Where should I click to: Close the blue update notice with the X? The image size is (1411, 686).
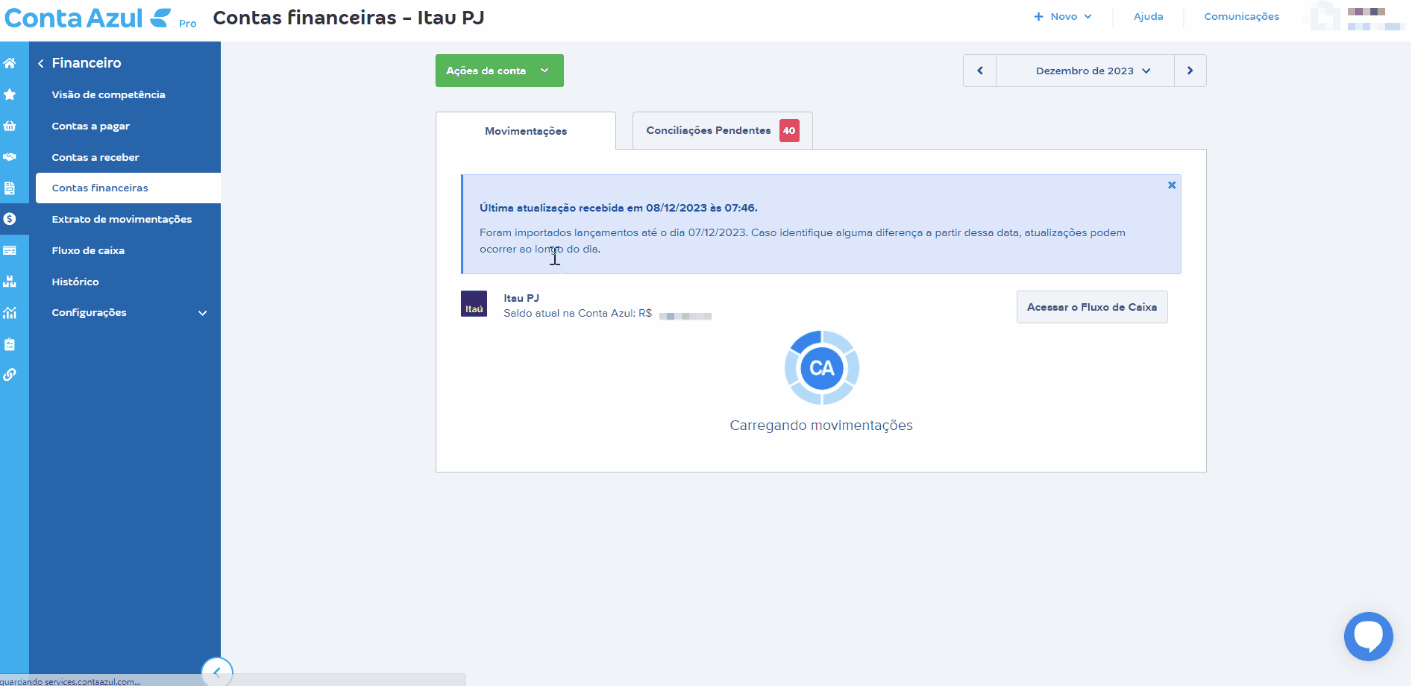[x=1172, y=185]
